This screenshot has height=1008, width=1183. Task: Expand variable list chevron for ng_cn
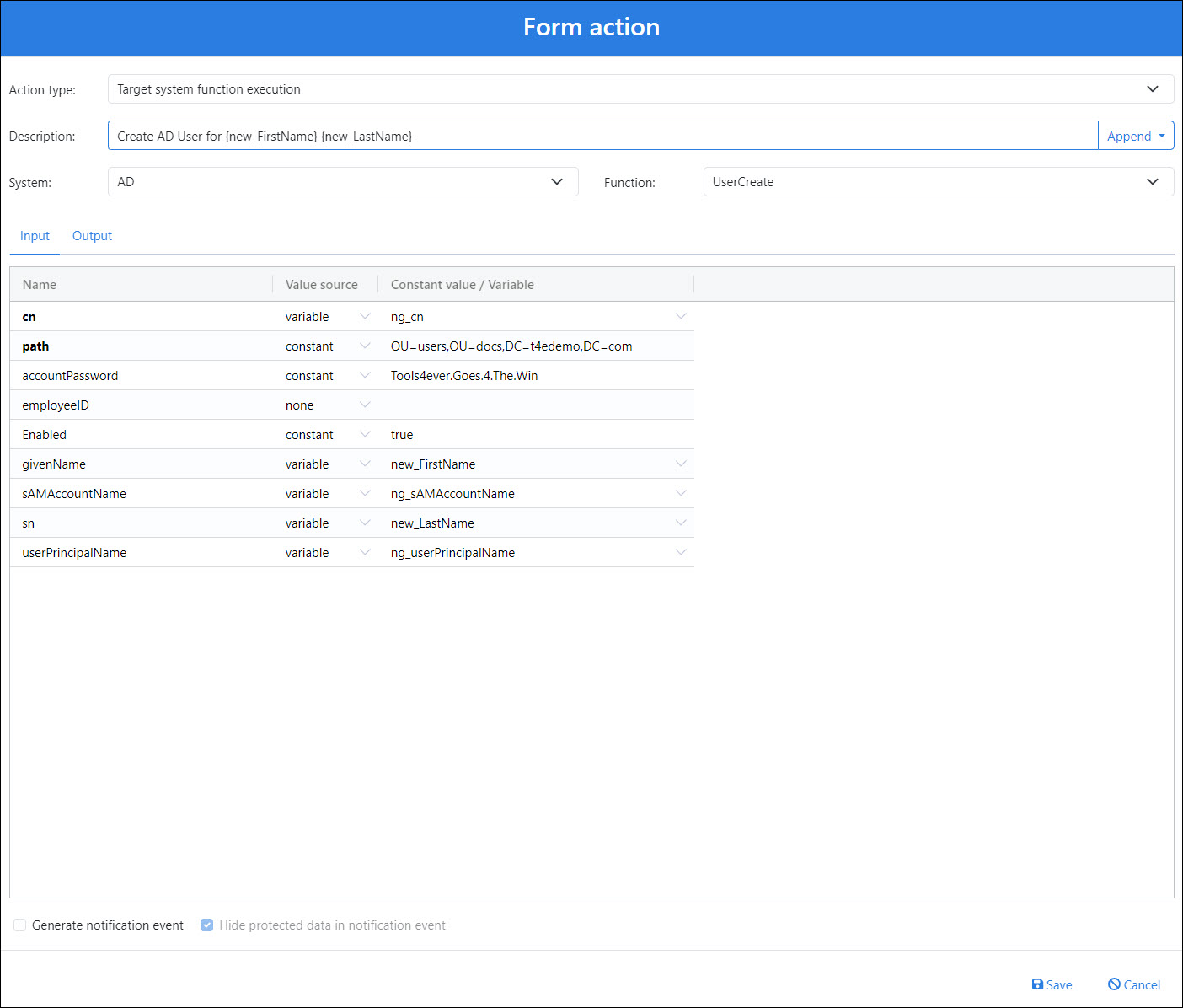click(x=681, y=317)
